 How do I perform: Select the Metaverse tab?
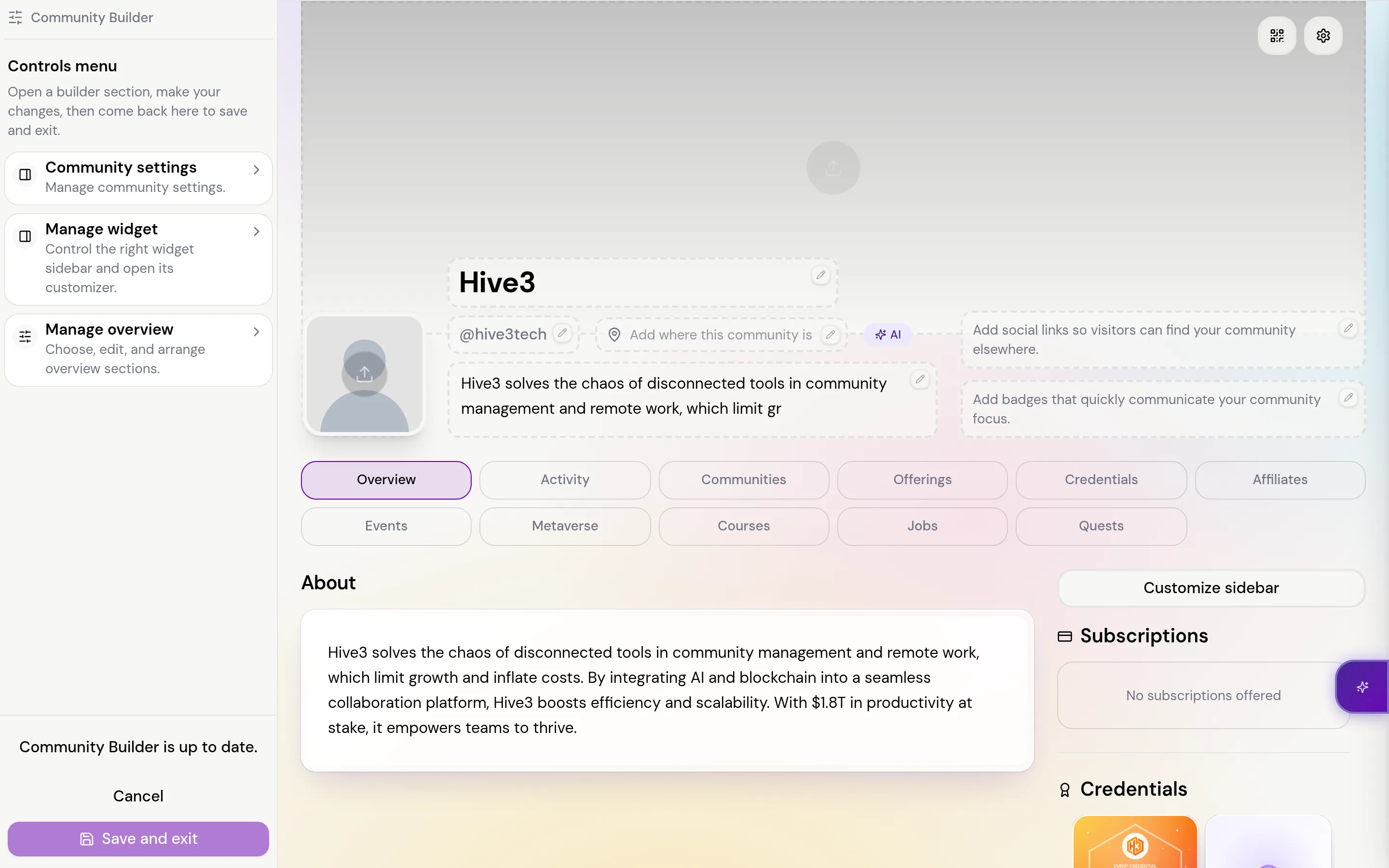click(x=565, y=526)
